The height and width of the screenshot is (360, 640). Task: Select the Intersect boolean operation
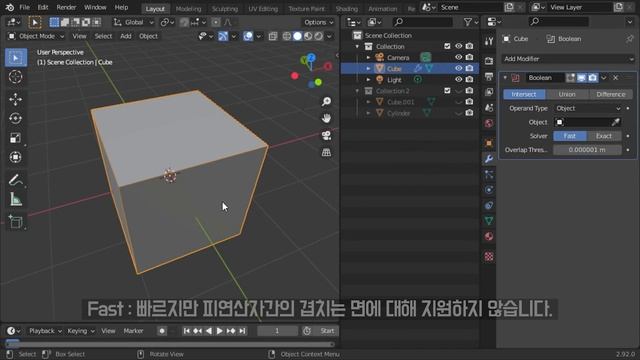pyautogui.click(x=524, y=94)
